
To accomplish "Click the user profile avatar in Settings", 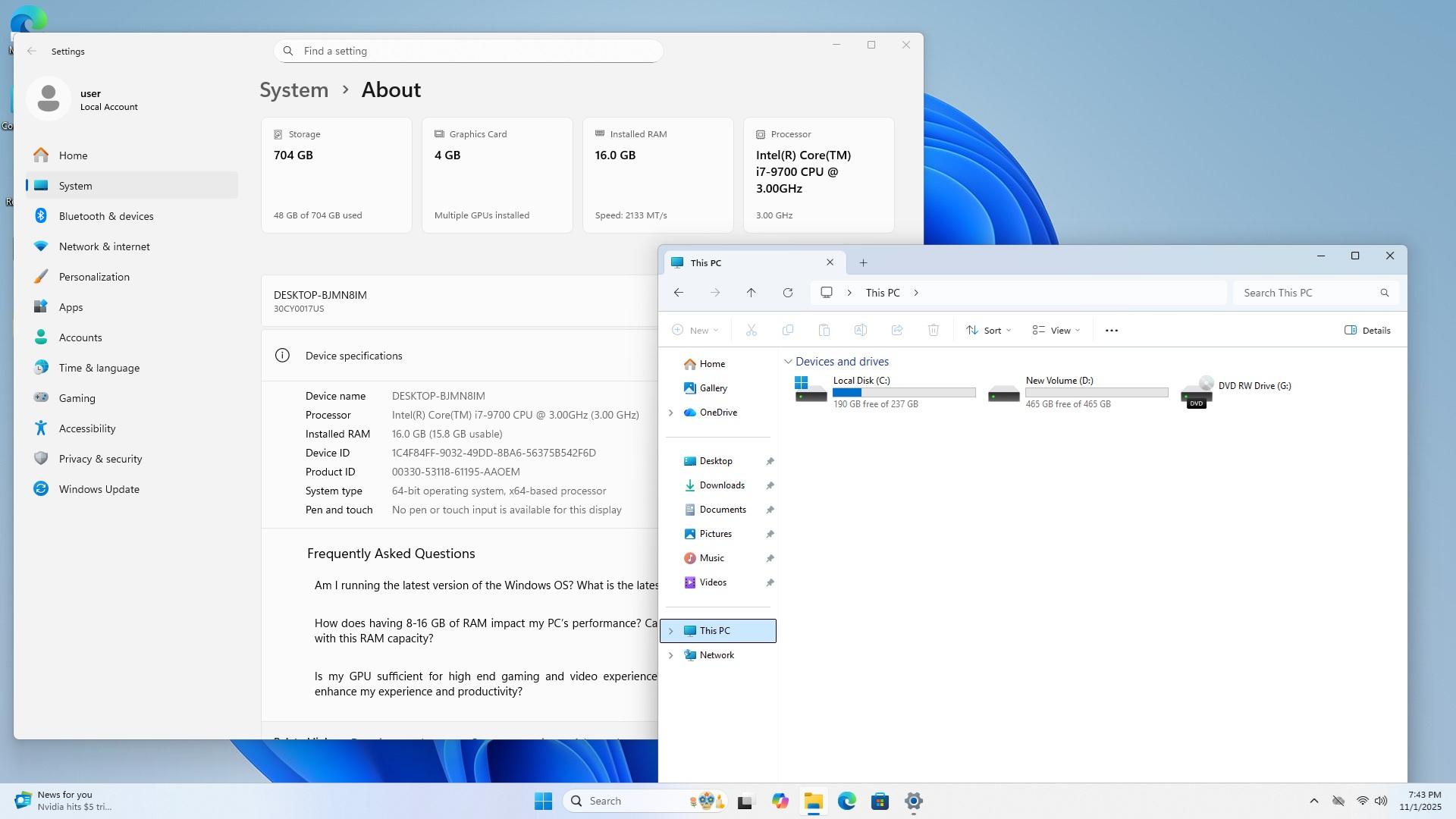I will 49,99.
